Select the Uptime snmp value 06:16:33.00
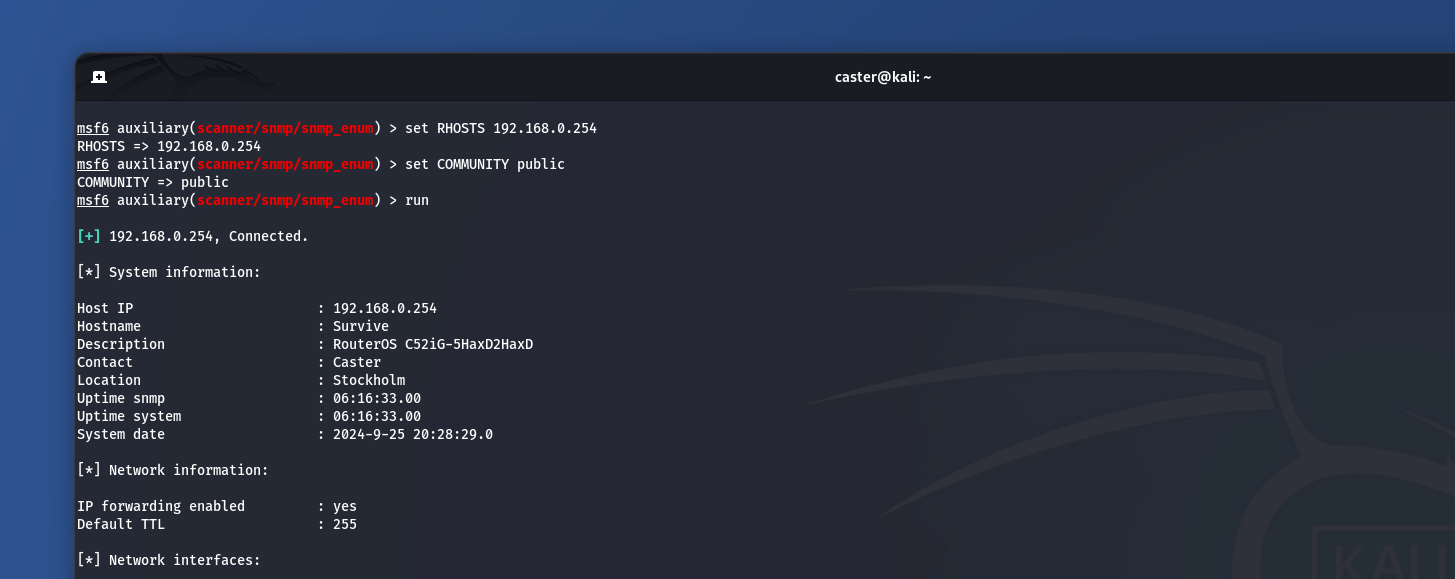This screenshot has width=1455, height=579. (377, 398)
